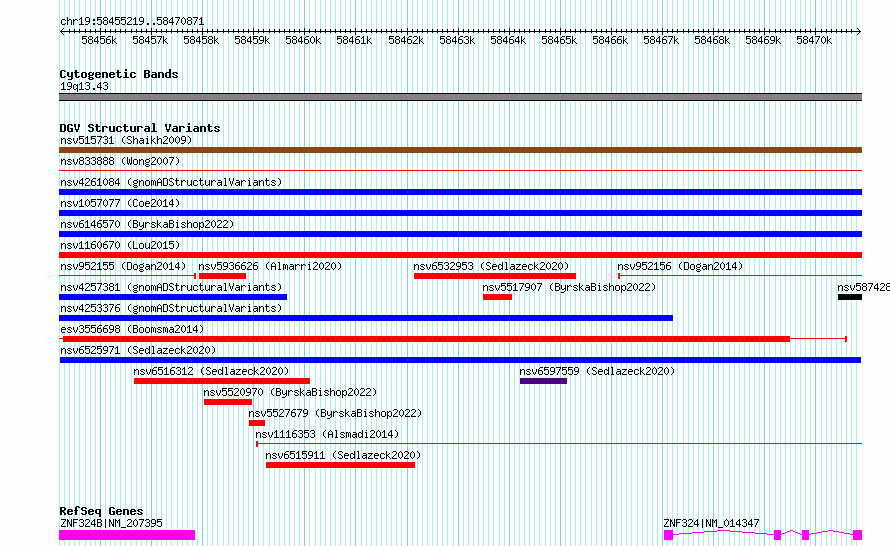The height and width of the screenshot is (546, 890).
Task: Click the blue nsv4261084 gnomAD variant bar
Action: click(460, 192)
